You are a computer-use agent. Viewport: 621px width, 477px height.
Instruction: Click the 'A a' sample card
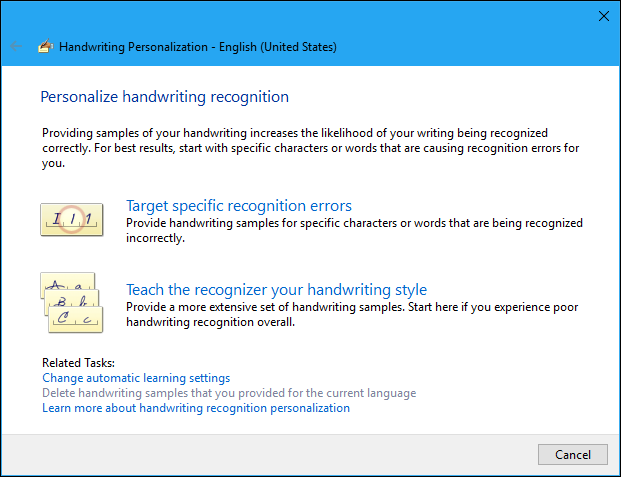pyautogui.click(x=62, y=285)
